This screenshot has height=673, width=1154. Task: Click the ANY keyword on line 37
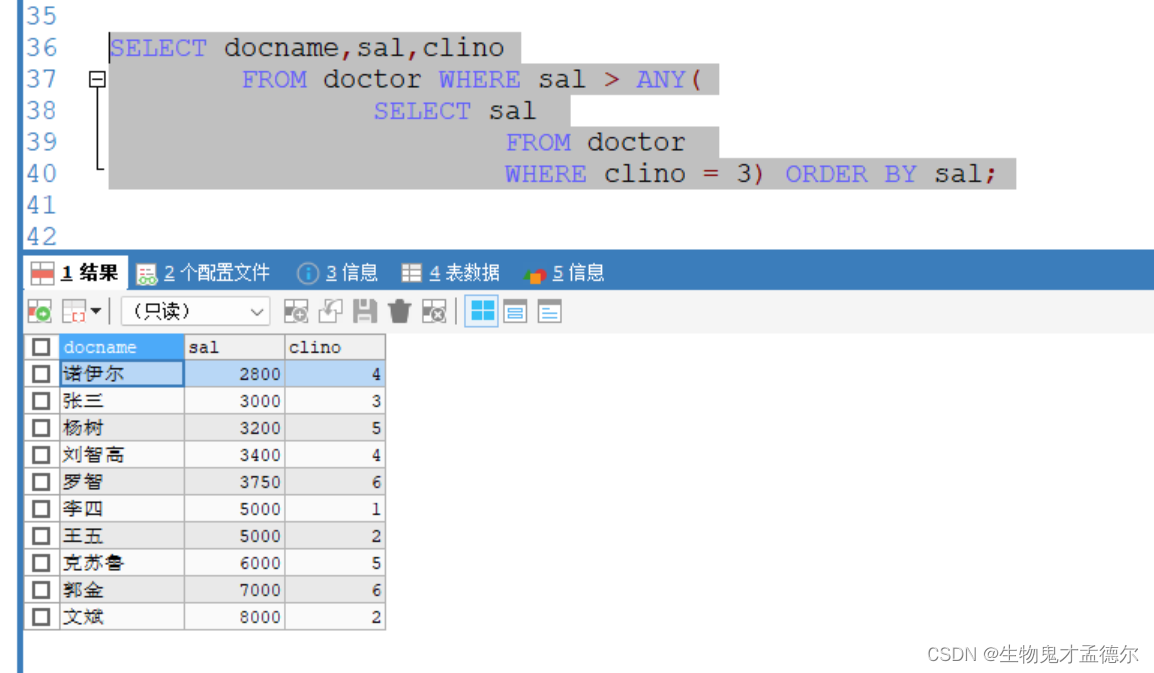coord(661,79)
